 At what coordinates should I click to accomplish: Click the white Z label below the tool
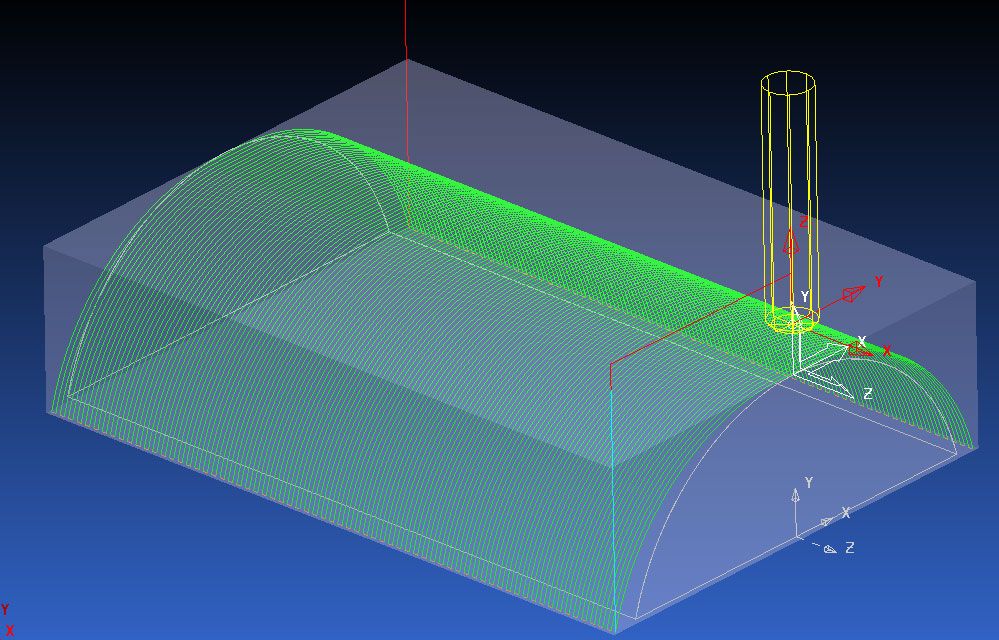click(868, 394)
